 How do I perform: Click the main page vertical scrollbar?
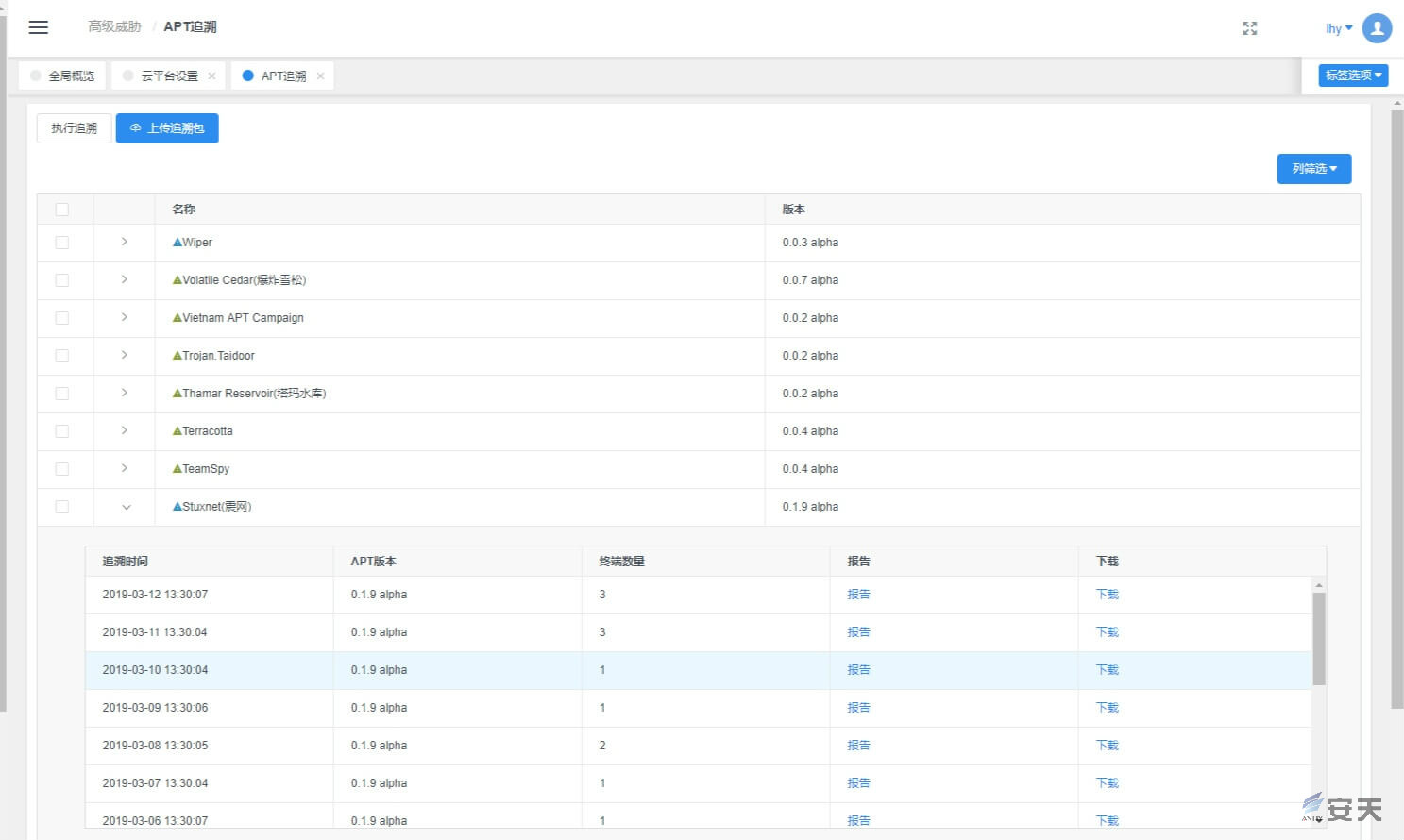point(1397,410)
